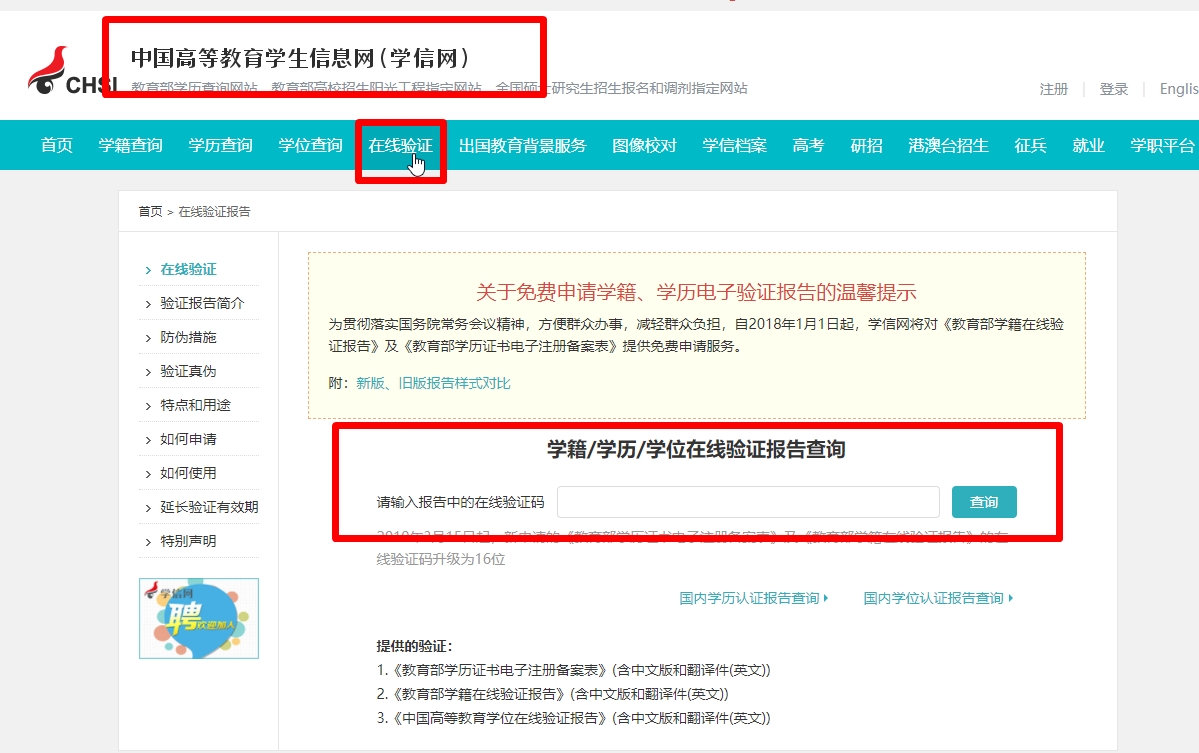Viewport: 1199px width, 753px height.
Task: Click the 注册 link in the header
Action: [x=1054, y=89]
